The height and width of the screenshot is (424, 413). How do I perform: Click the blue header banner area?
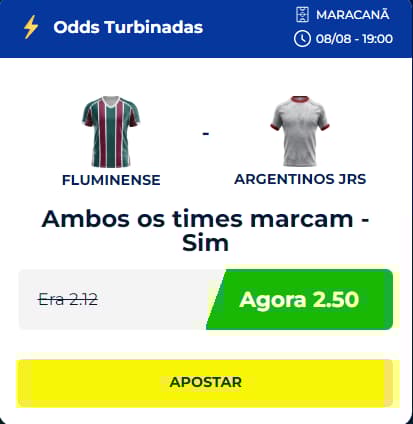pos(206,29)
